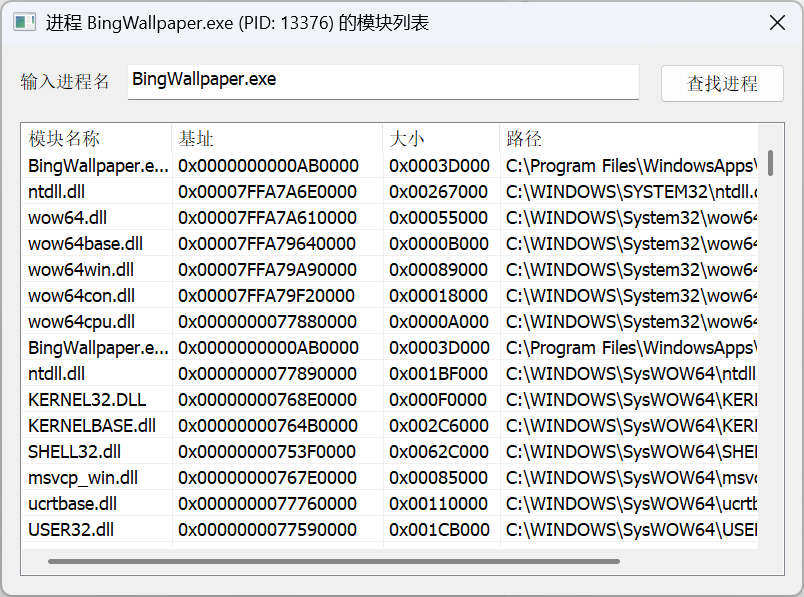This screenshot has height=597, width=804.
Task: Click size value 0x002C6000
Action: (x=439, y=426)
